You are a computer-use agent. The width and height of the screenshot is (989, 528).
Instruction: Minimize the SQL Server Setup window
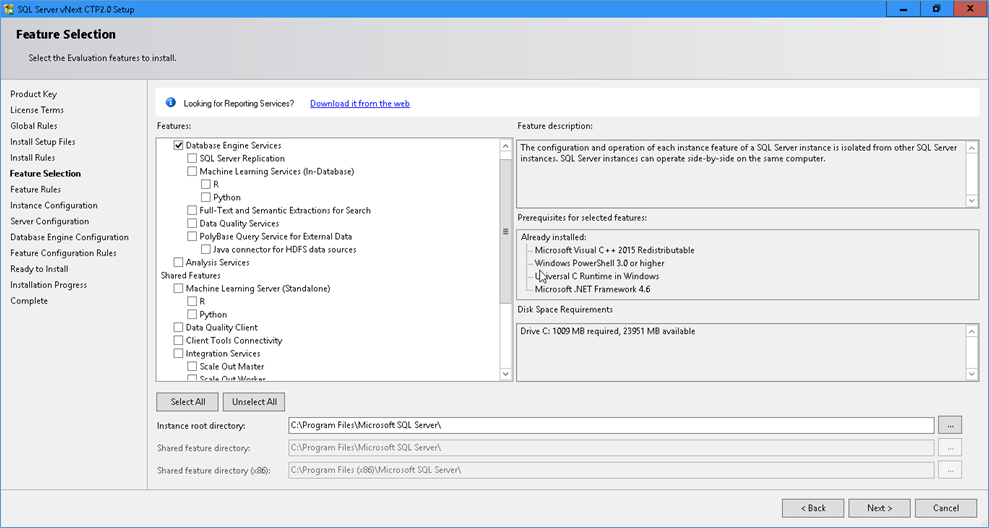(903, 9)
